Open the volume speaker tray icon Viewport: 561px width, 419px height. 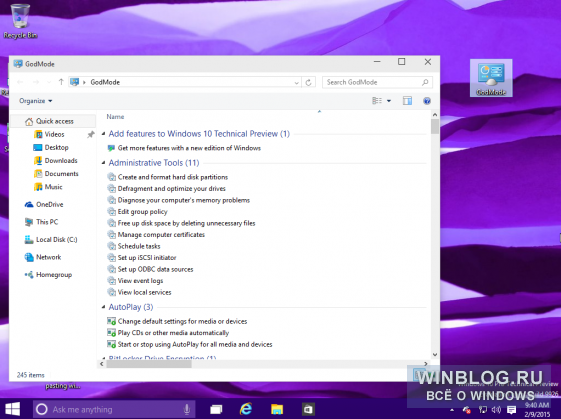coord(496,410)
